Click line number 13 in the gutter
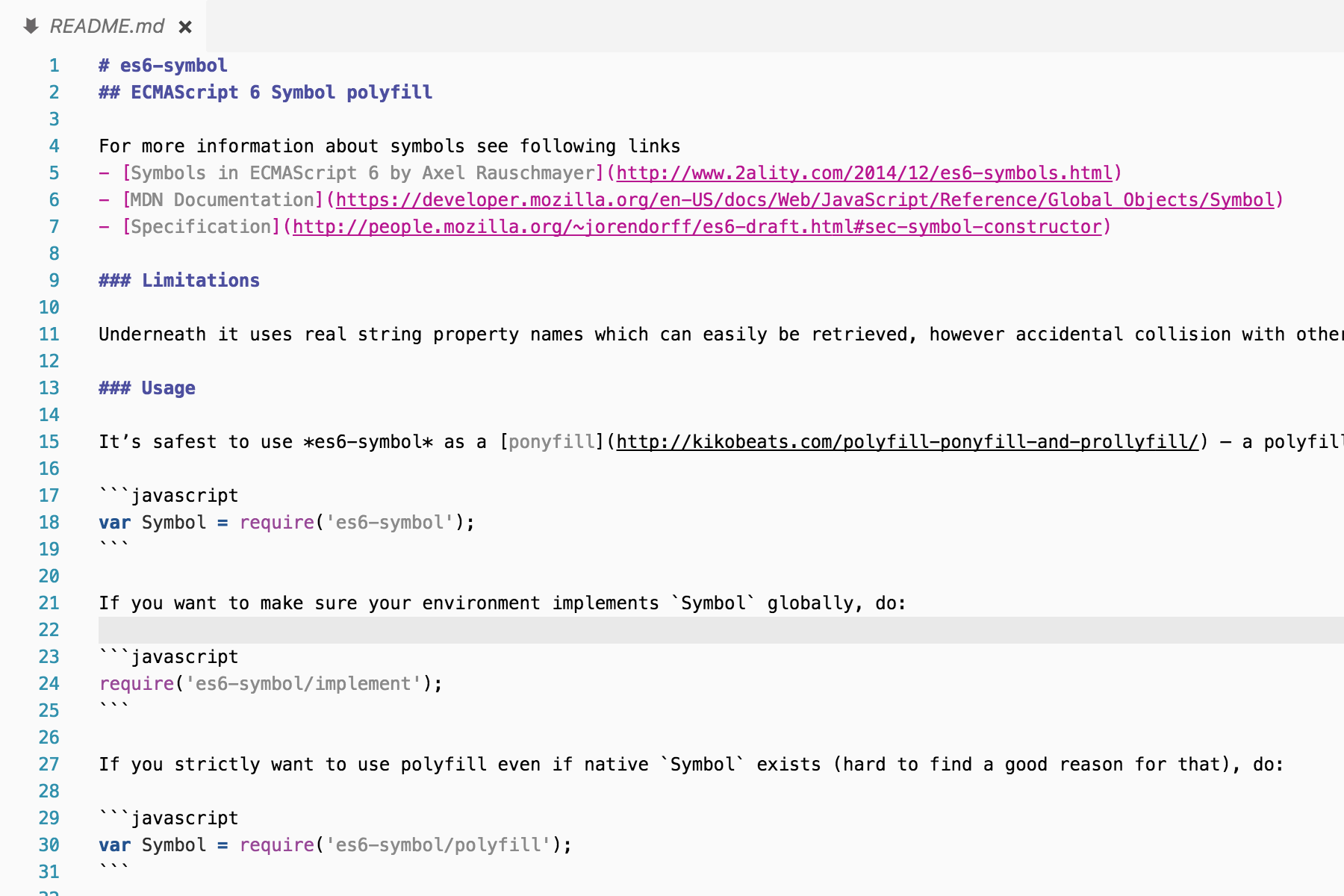 (x=49, y=388)
